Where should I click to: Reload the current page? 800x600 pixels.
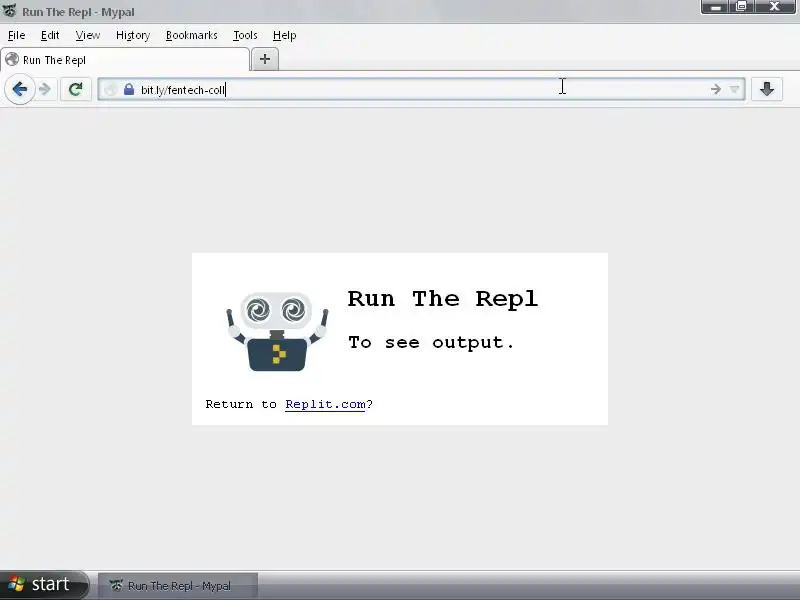click(76, 89)
